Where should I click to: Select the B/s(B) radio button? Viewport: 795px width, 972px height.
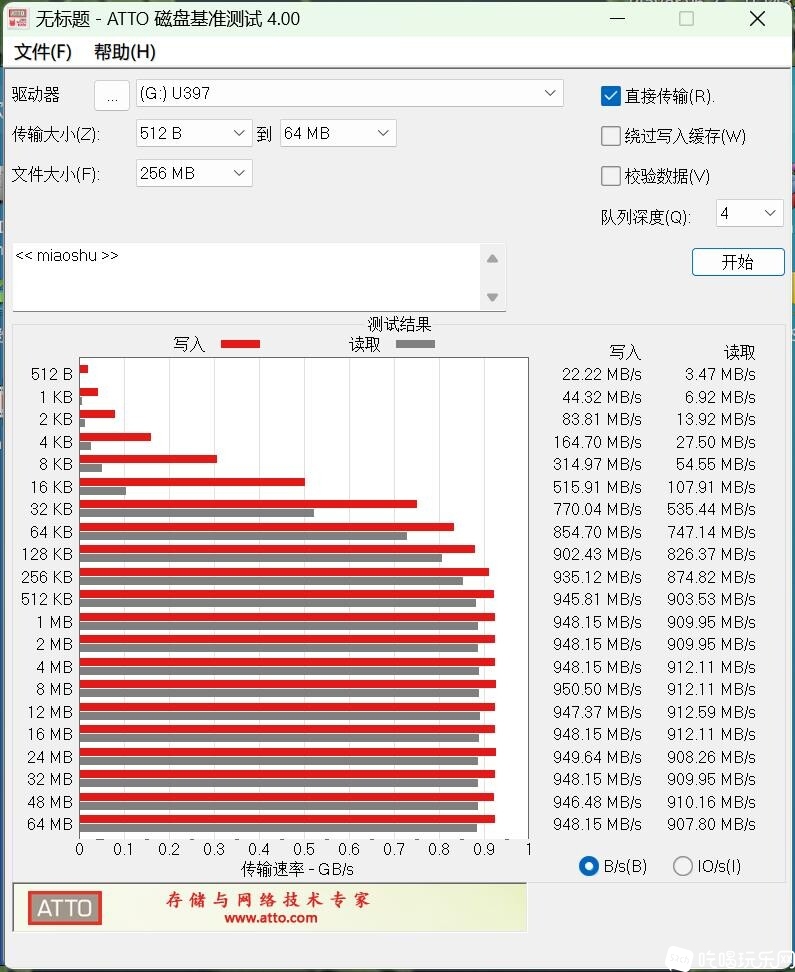(588, 866)
